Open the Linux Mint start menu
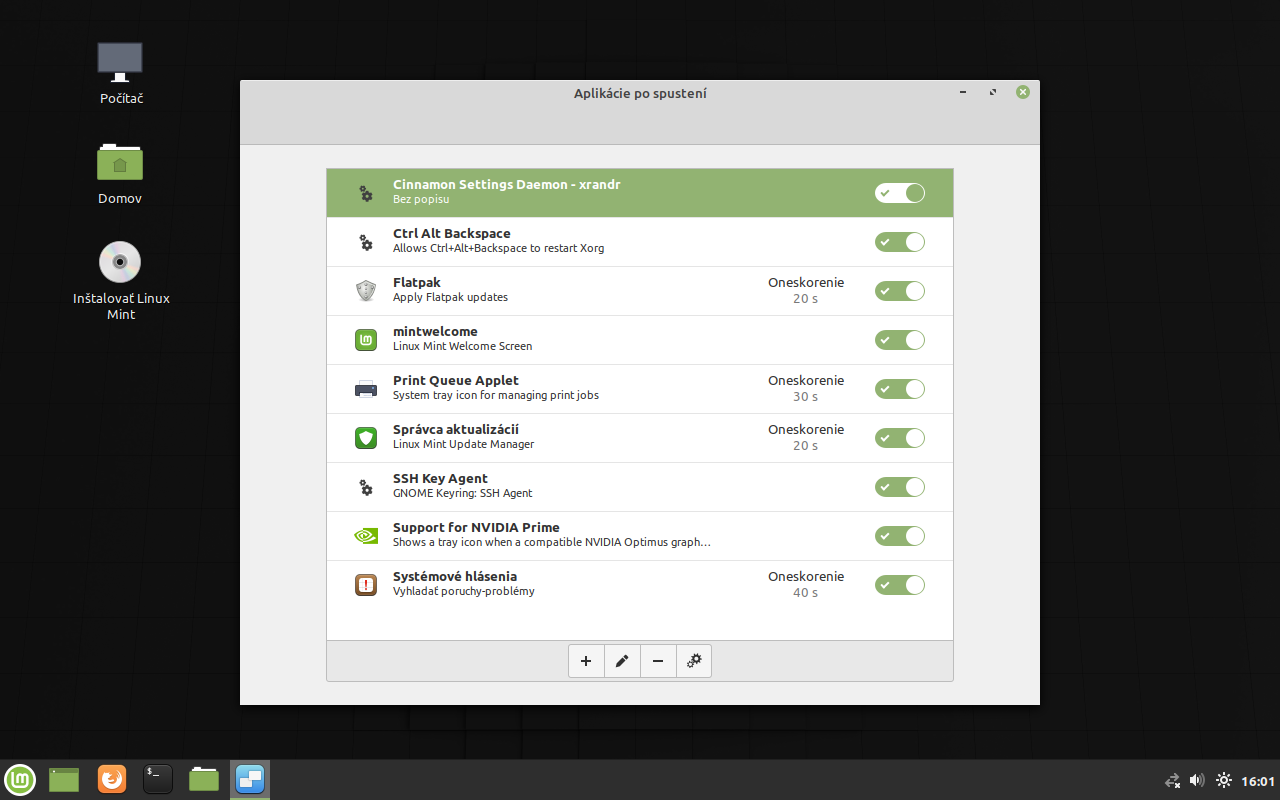 (20, 779)
